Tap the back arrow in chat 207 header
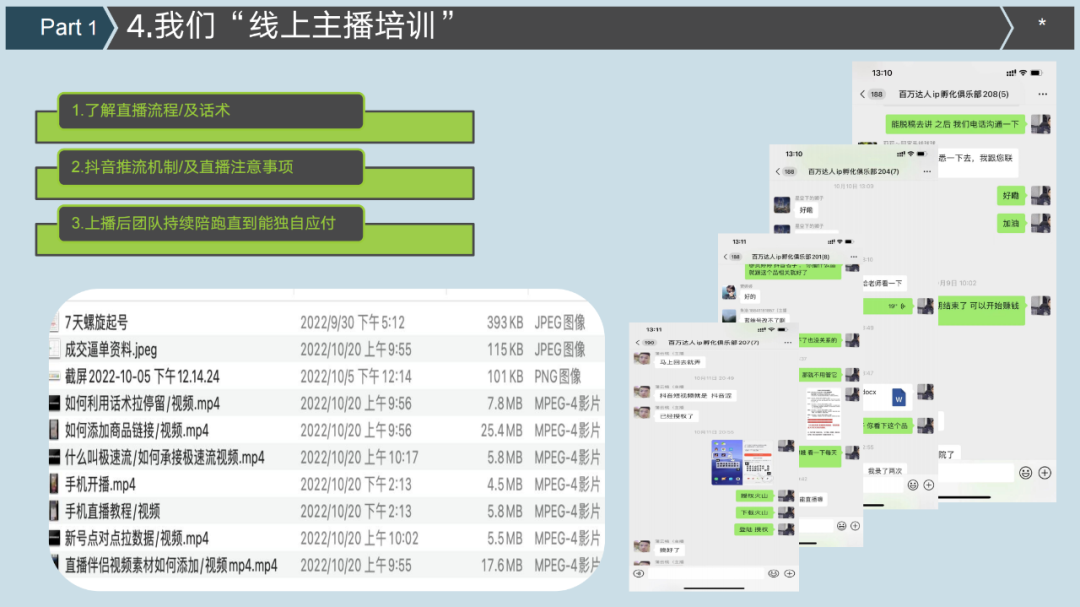Image resolution: width=1080 pixels, height=607 pixels. [637, 343]
